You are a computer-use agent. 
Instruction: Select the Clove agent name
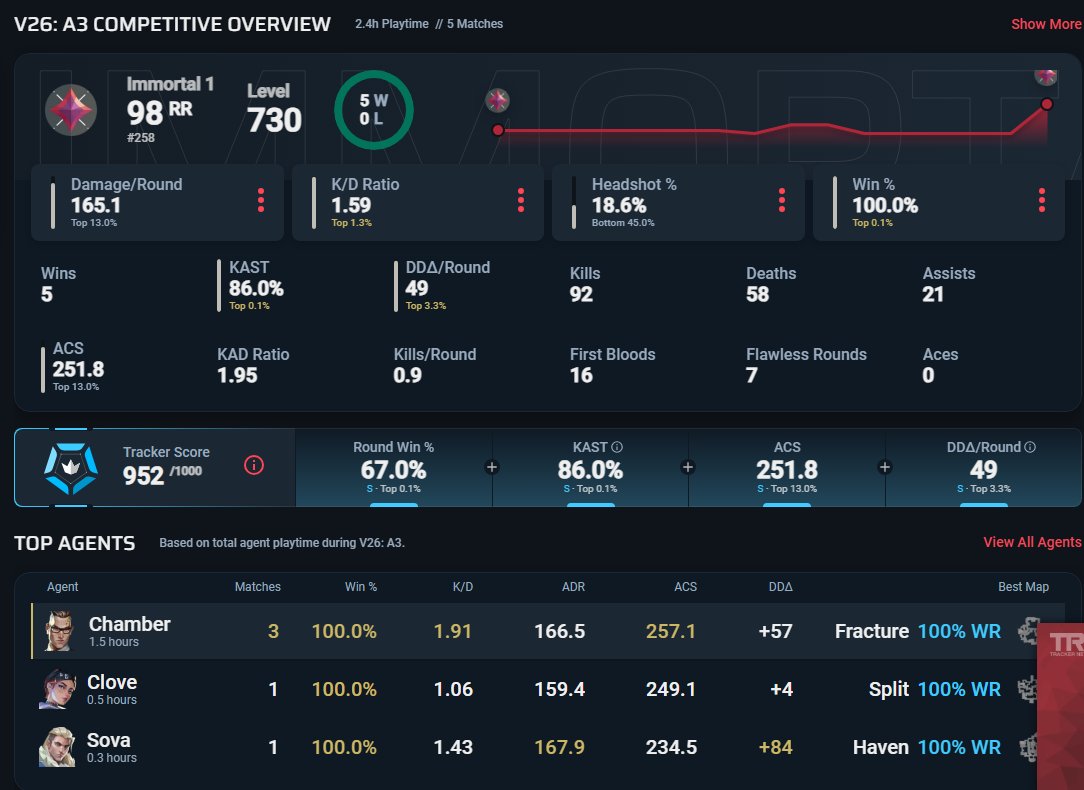112,682
